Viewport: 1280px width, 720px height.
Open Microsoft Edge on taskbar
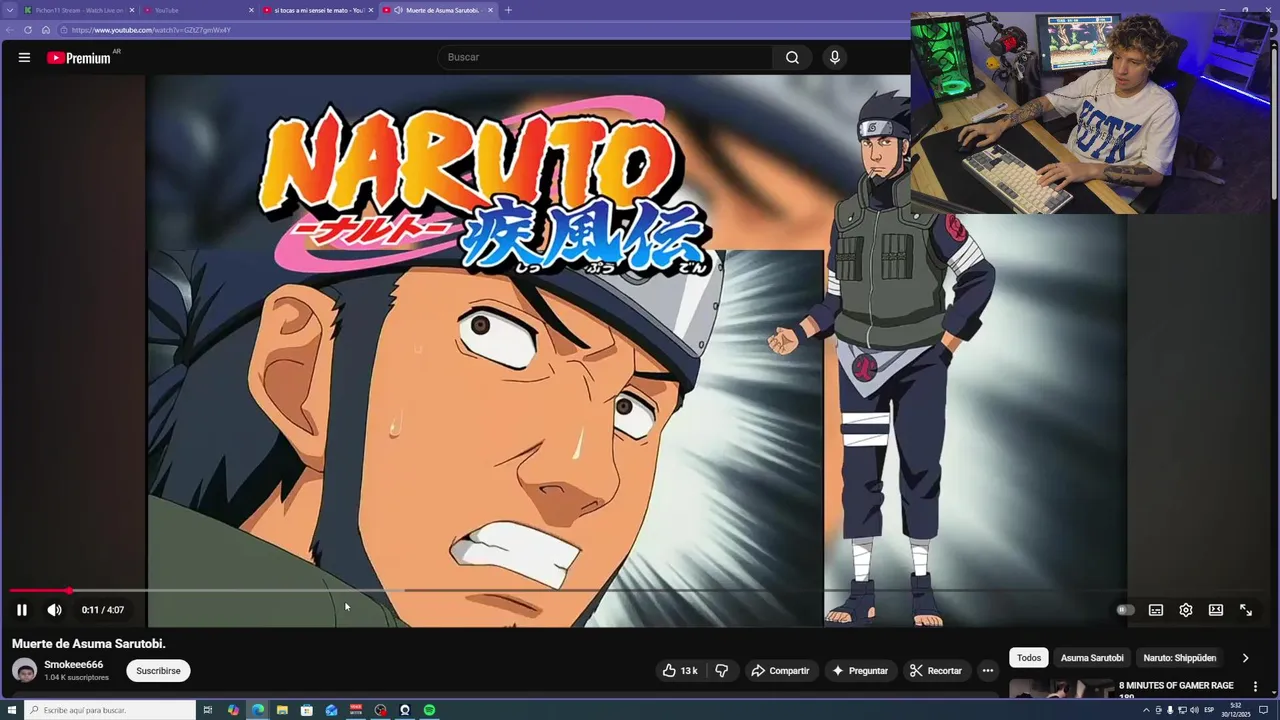click(x=258, y=710)
